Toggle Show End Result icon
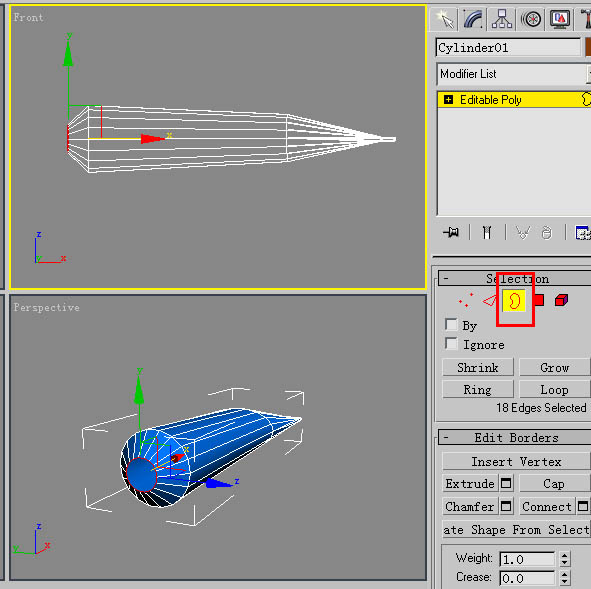 [x=487, y=232]
